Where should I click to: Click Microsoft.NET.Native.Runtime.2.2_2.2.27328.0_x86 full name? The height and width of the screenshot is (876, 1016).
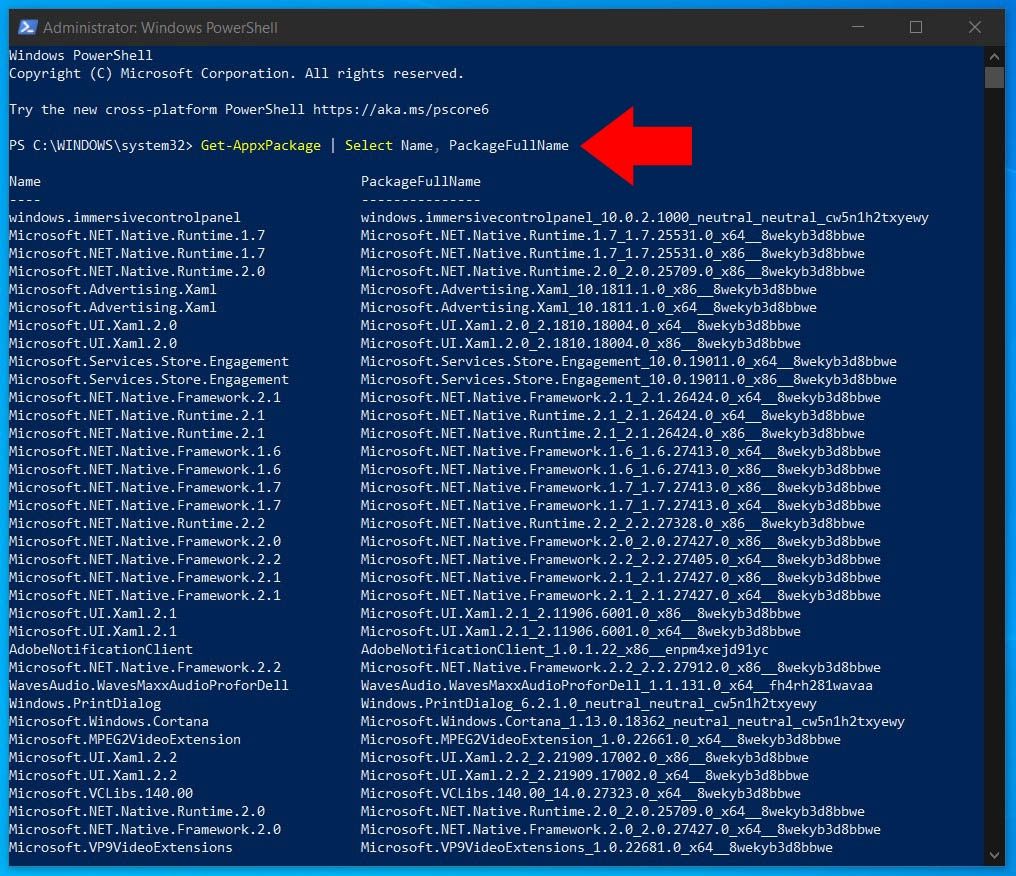click(613, 524)
